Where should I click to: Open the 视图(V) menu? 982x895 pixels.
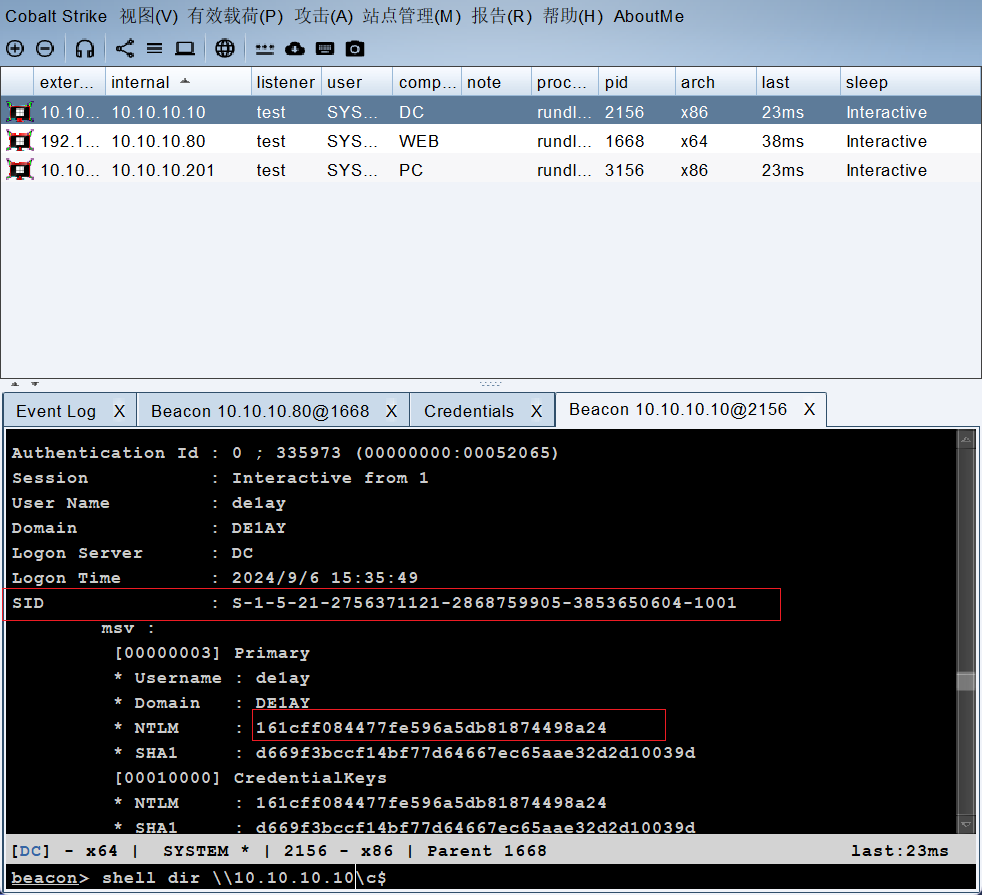[x=149, y=16]
